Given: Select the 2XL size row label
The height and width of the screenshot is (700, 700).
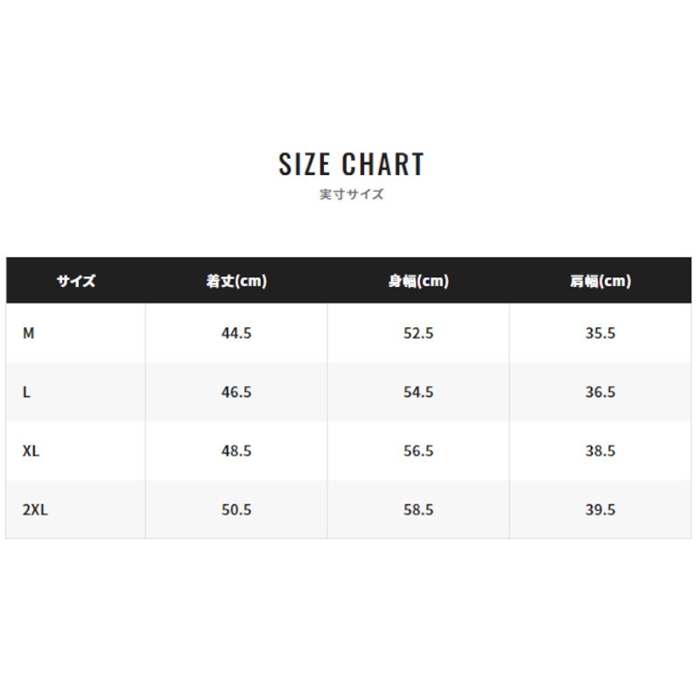Looking at the screenshot, I should (x=35, y=509).
